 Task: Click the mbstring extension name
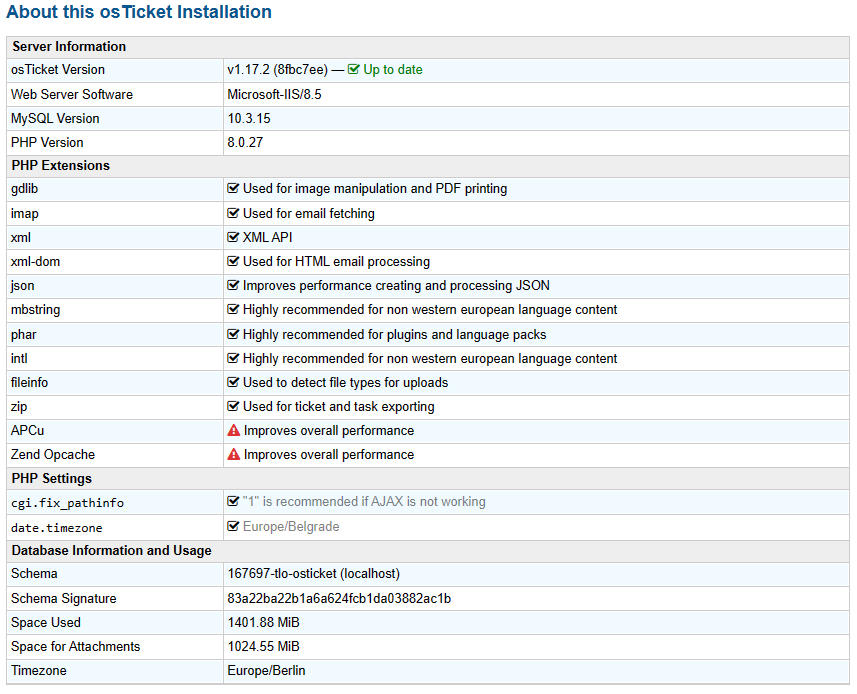36,310
